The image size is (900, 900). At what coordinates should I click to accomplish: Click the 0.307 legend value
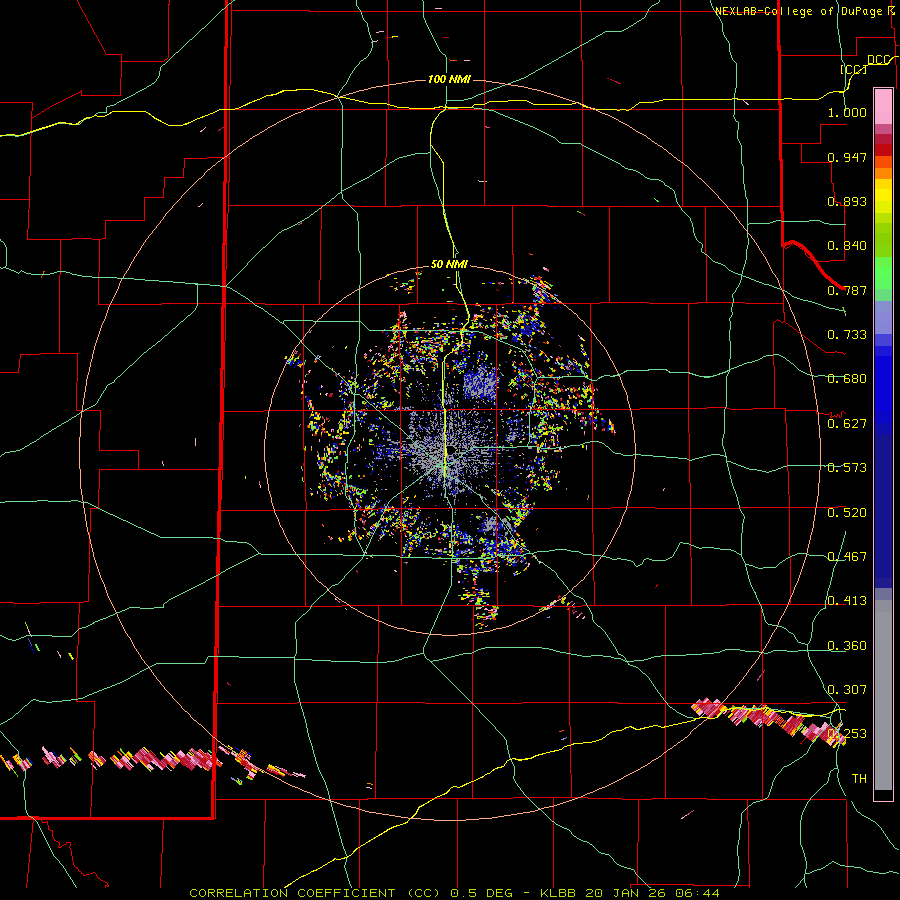[847, 689]
